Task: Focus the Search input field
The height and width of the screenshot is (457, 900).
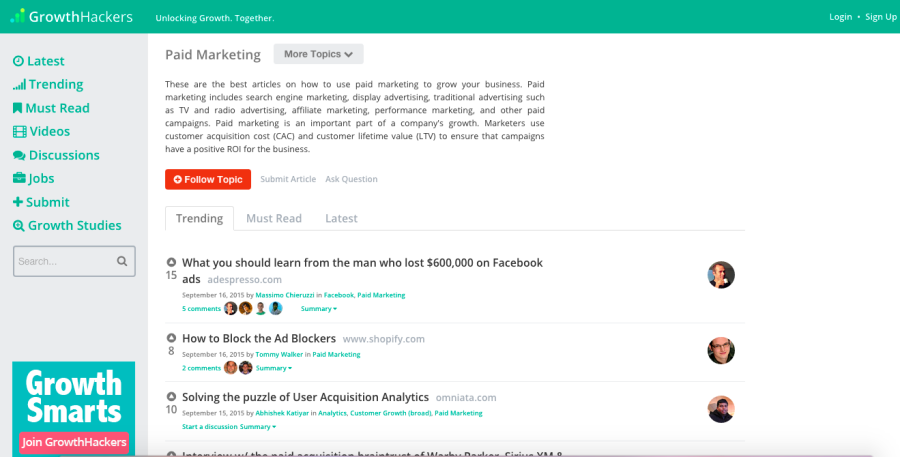Action: click(66, 261)
